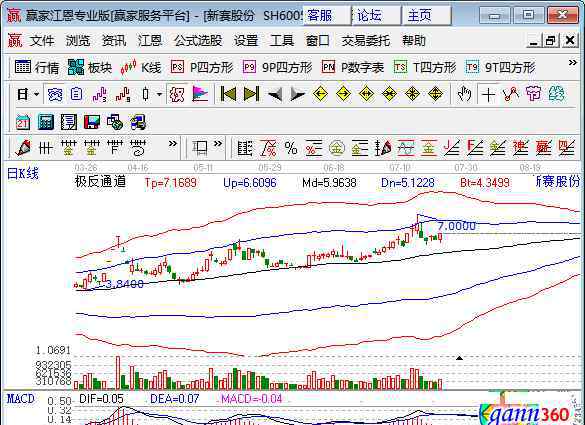Open the calendar 21 icon
Image resolution: width=585 pixels, height=425 pixels.
point(23,122)
